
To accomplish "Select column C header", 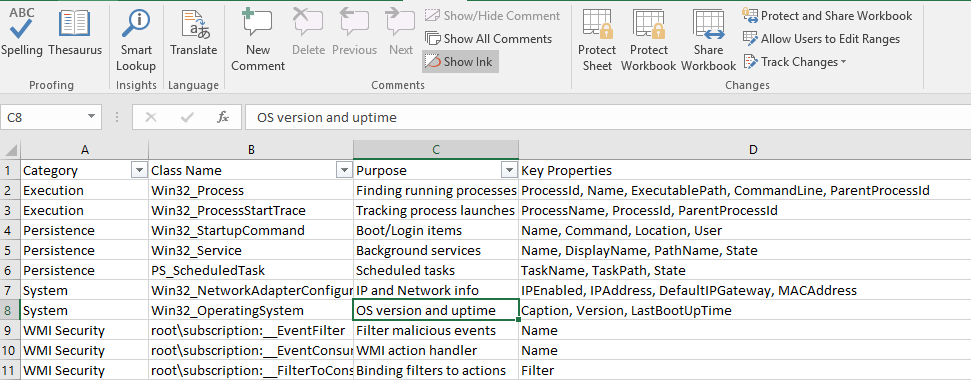I will click(x=436, y=150).
